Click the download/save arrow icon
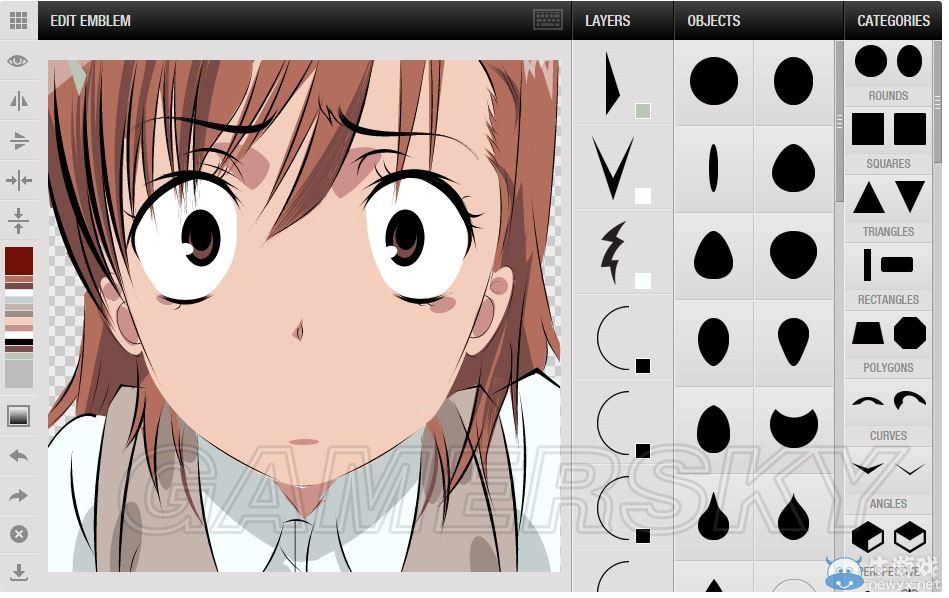Screen dimensions: 949x598 point(18,573)
